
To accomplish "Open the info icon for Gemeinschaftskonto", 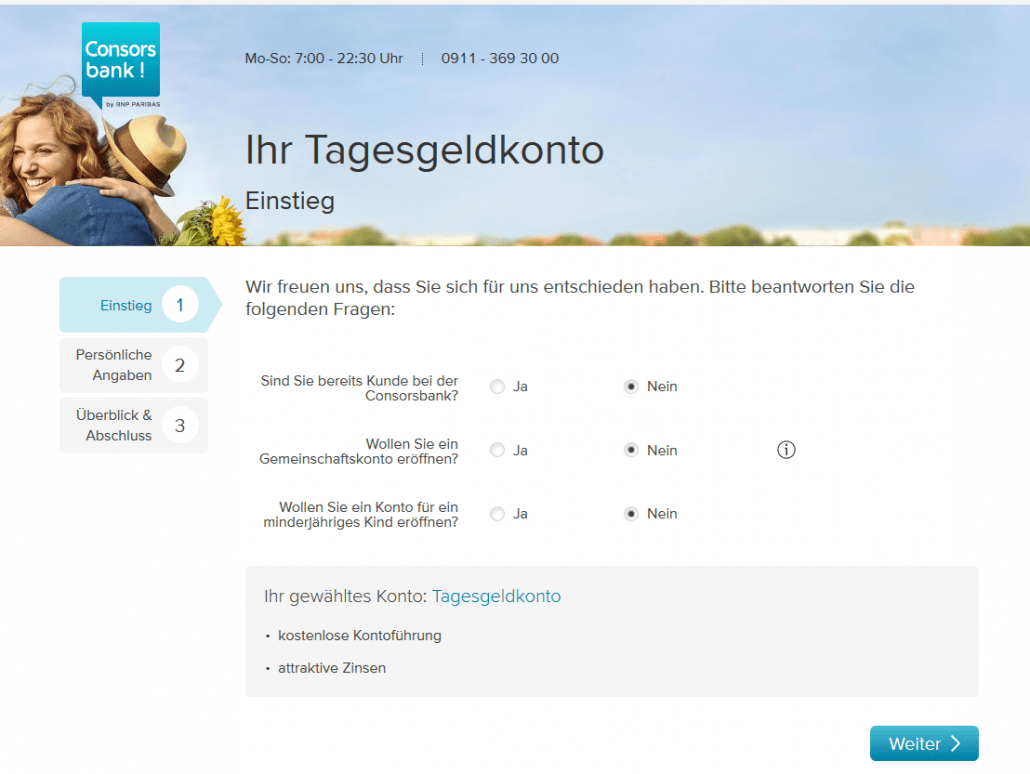I will click(x=786, y=450).
